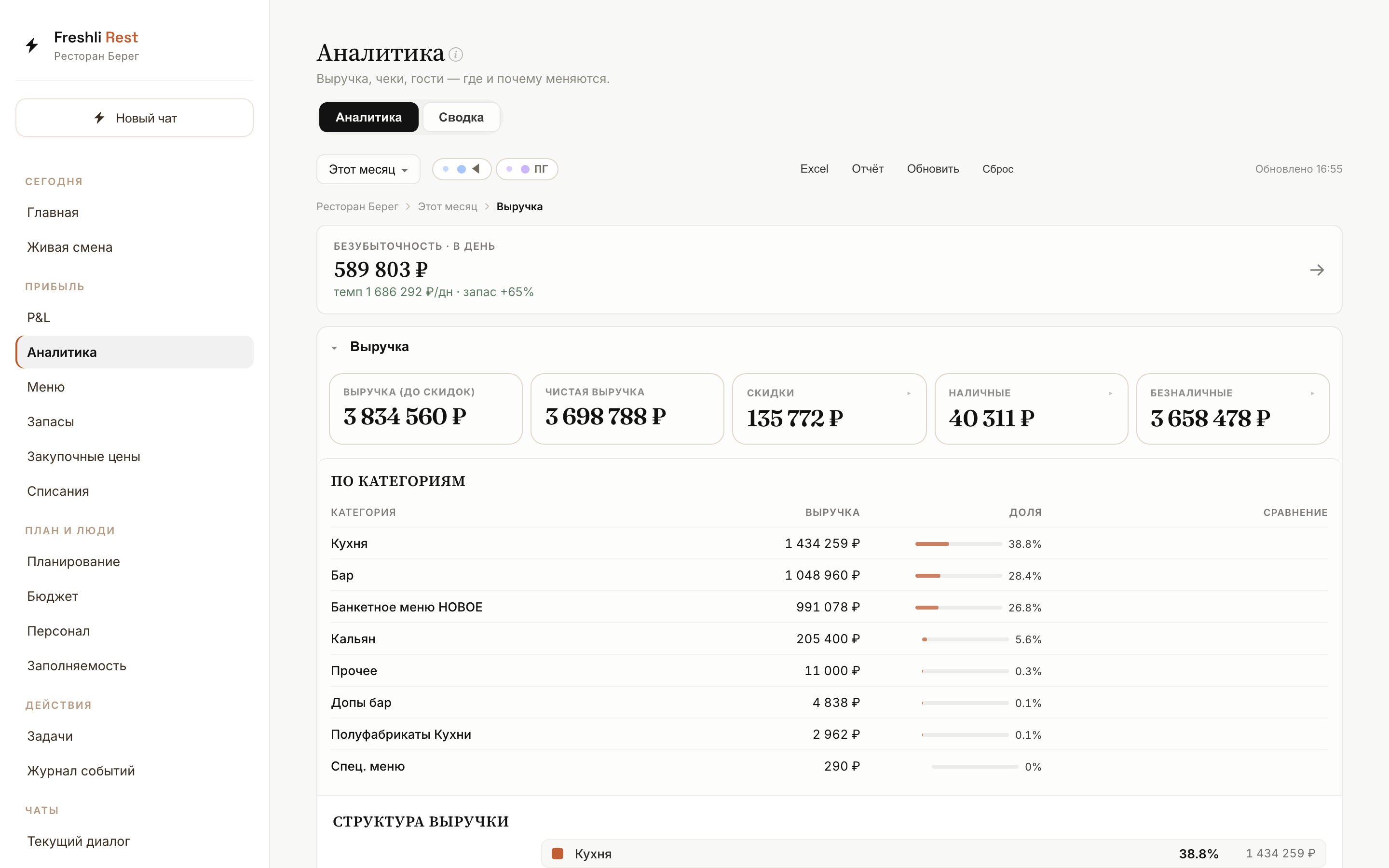Image resolution: width=1389 pixels, height=868 pixels.
Task: Click the Кухня row in Структура выручки
Action: pos(933,854)
